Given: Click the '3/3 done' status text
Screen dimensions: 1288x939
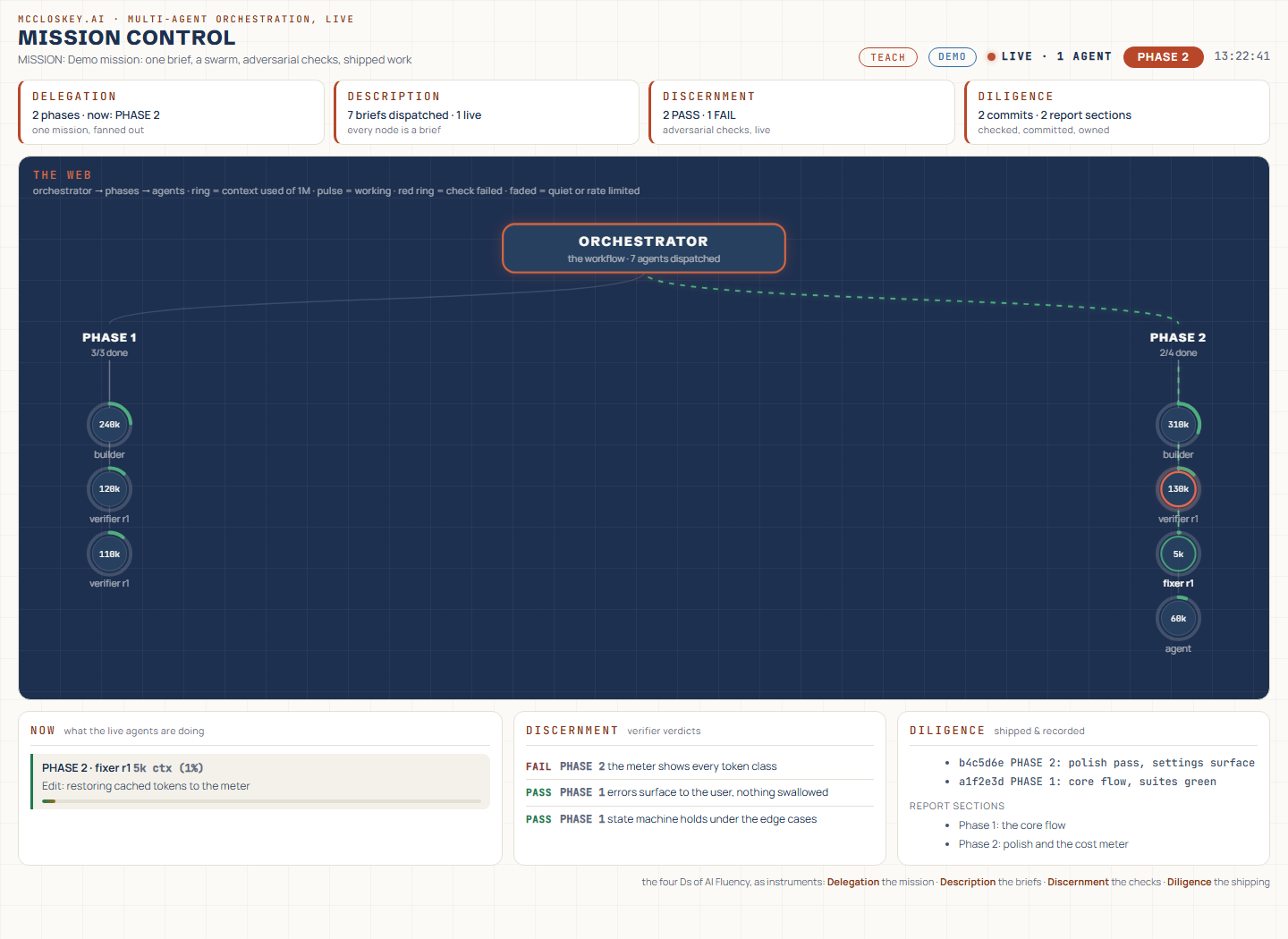Looking at the screenshot, I should 109,353.
